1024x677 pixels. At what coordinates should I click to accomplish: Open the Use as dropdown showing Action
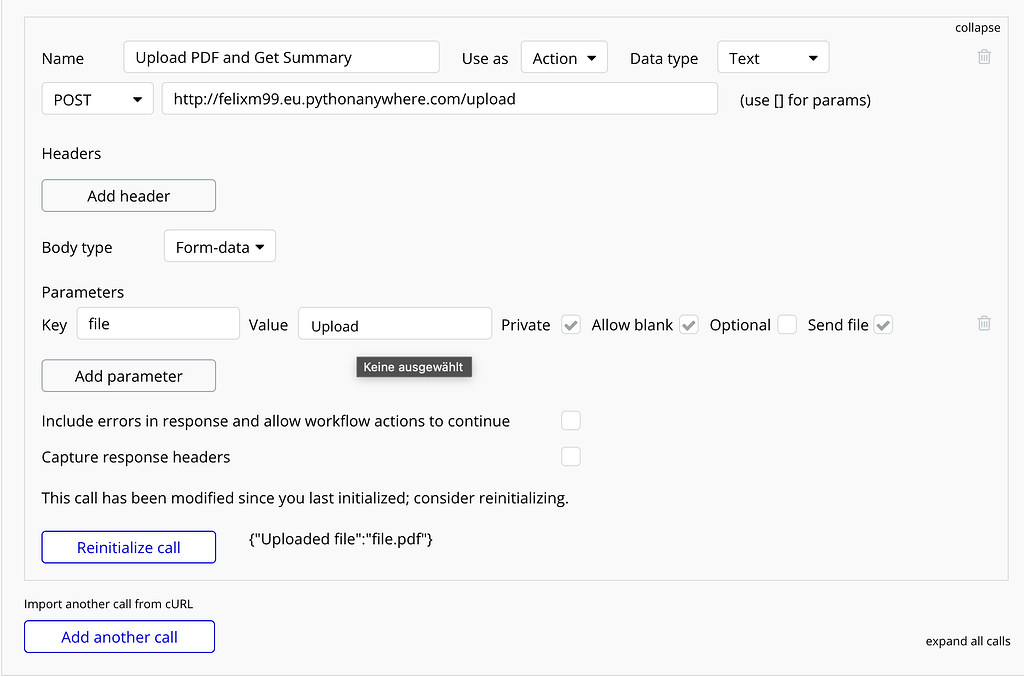coord(564,57)
